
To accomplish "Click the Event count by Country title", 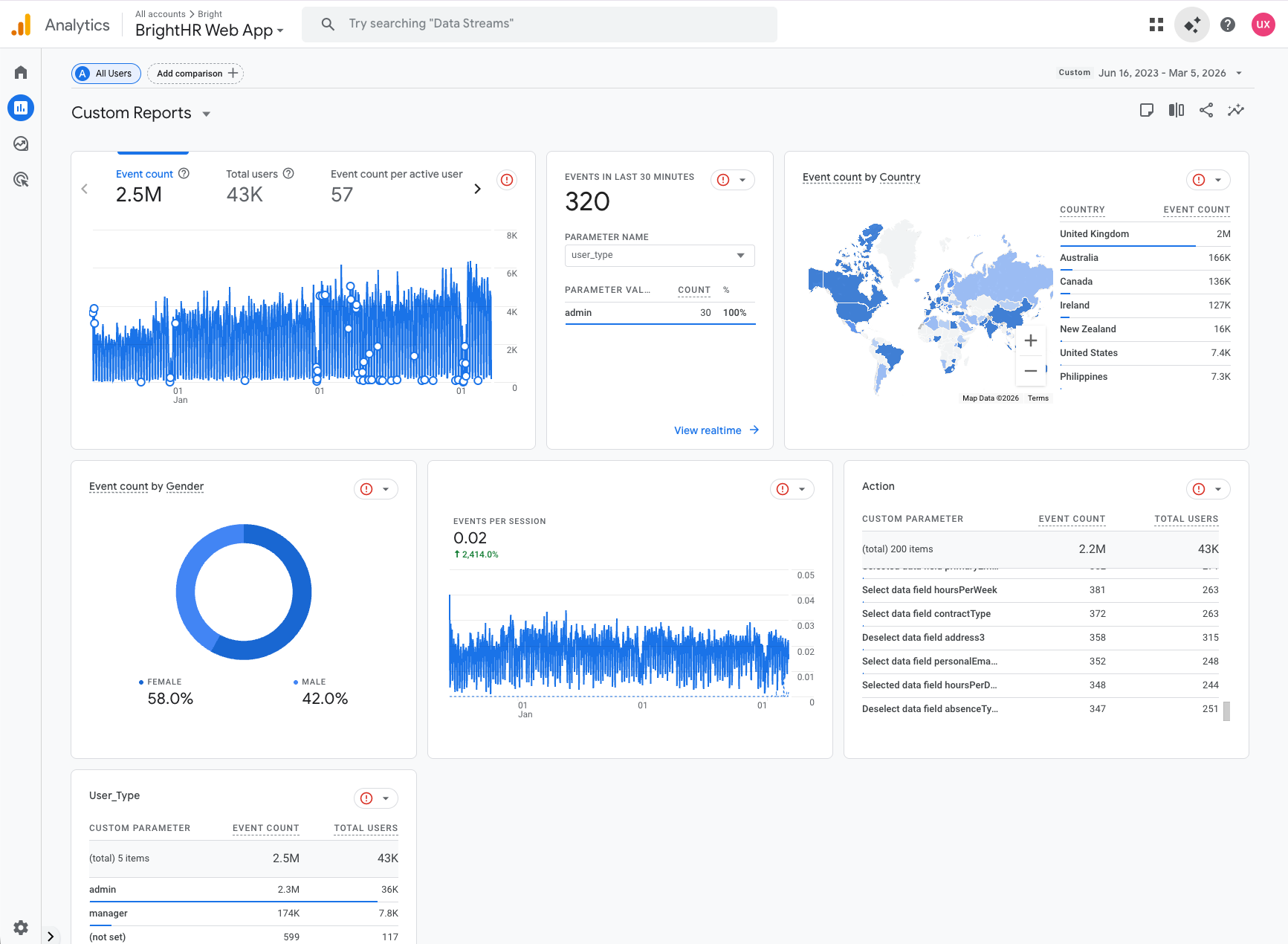I will (861, 177).
